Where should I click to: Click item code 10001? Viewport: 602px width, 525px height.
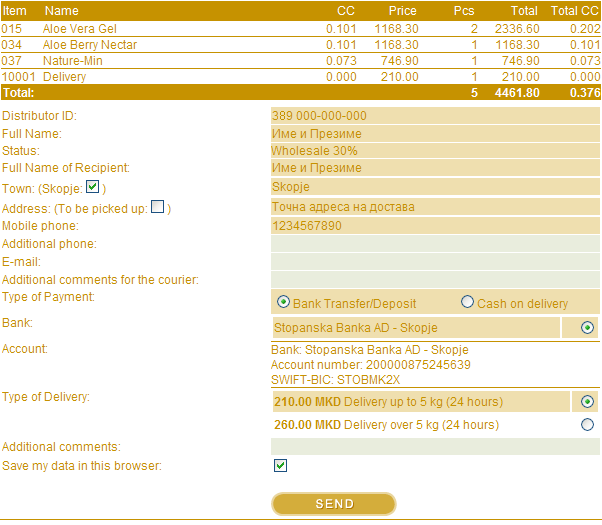click(x=18, y=77)
